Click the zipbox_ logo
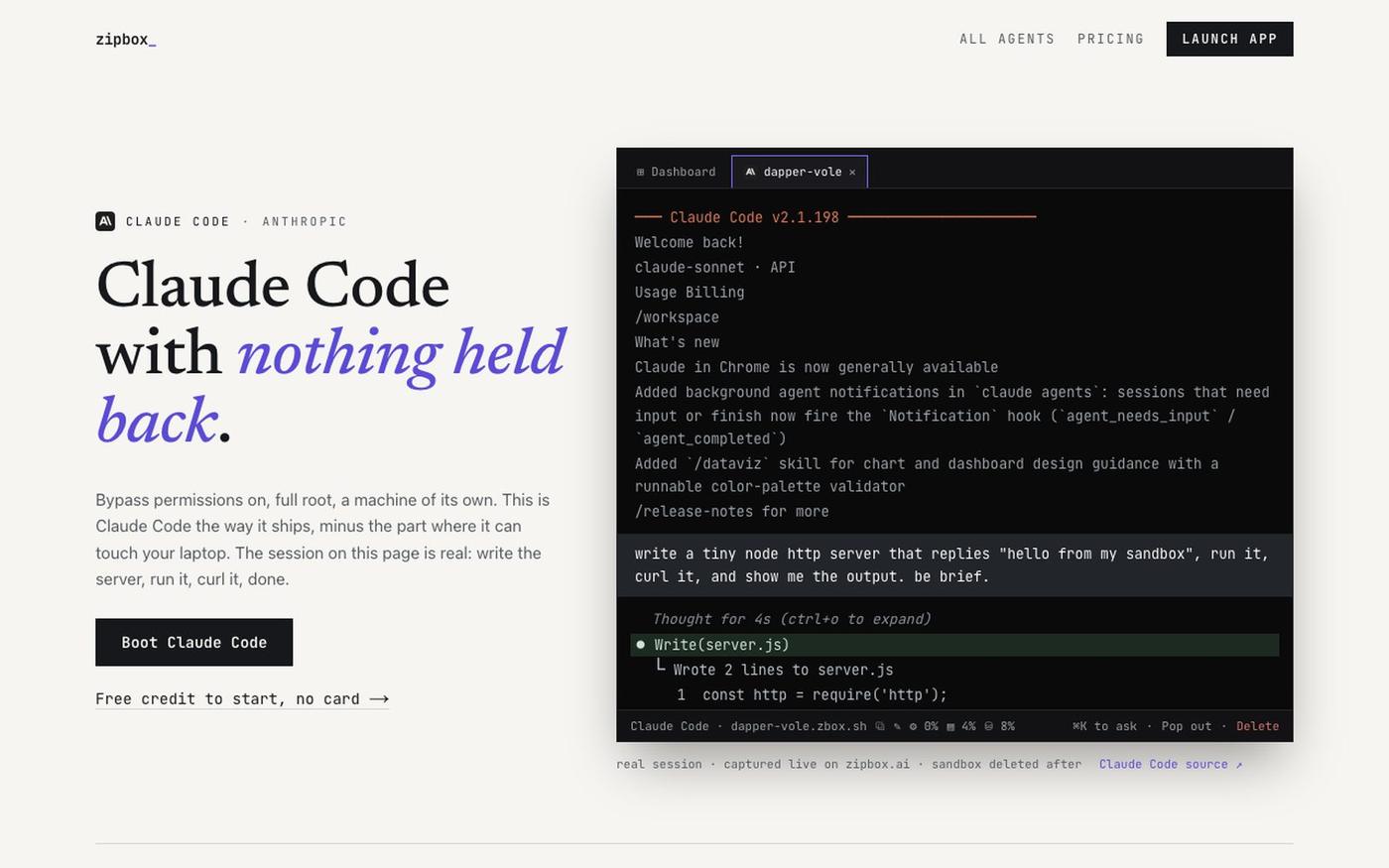The width and height of the screenshot is (1389, 868). (x=126, y=40)
